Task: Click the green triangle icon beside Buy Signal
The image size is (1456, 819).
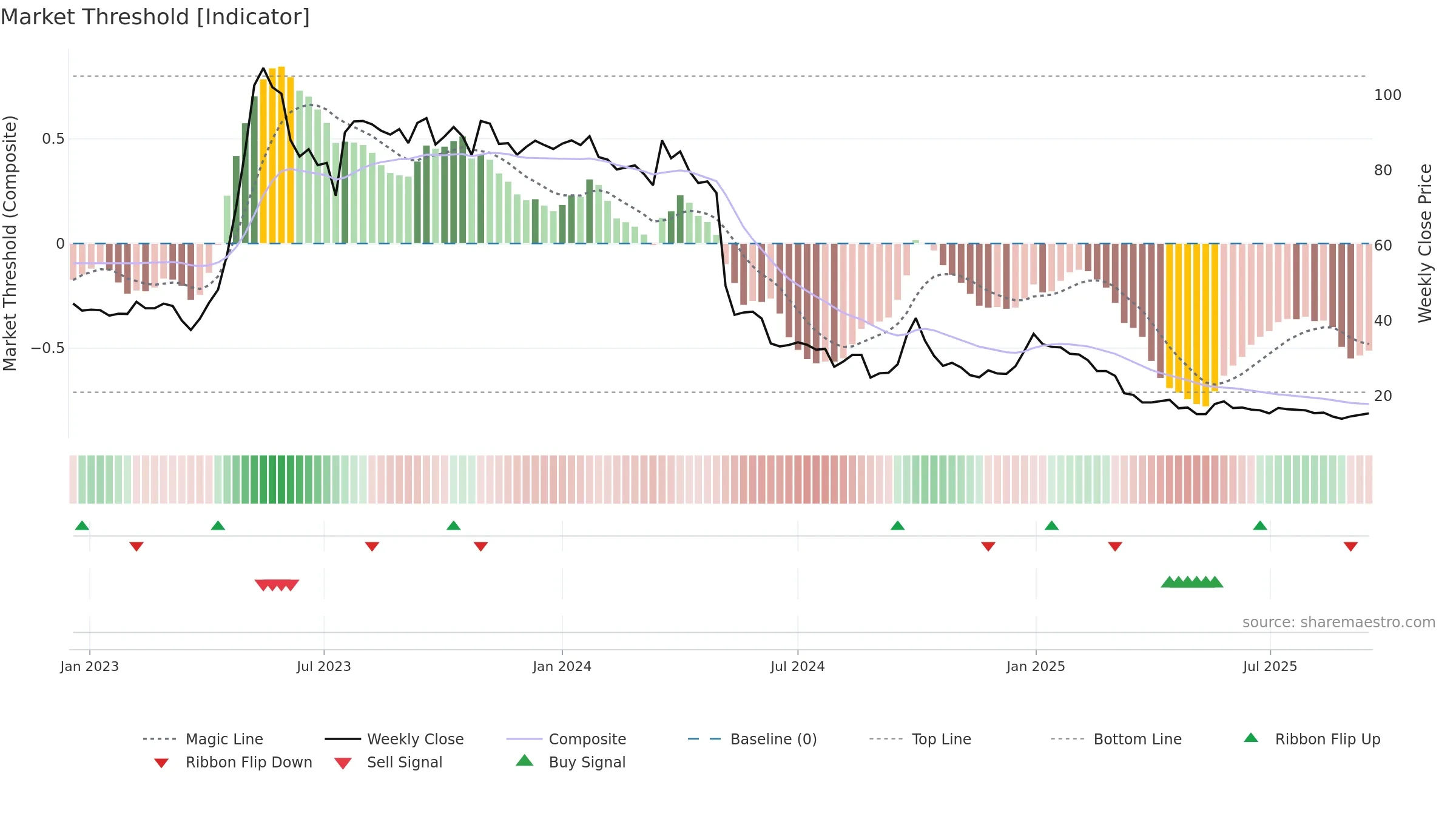Action: (525, 760)
